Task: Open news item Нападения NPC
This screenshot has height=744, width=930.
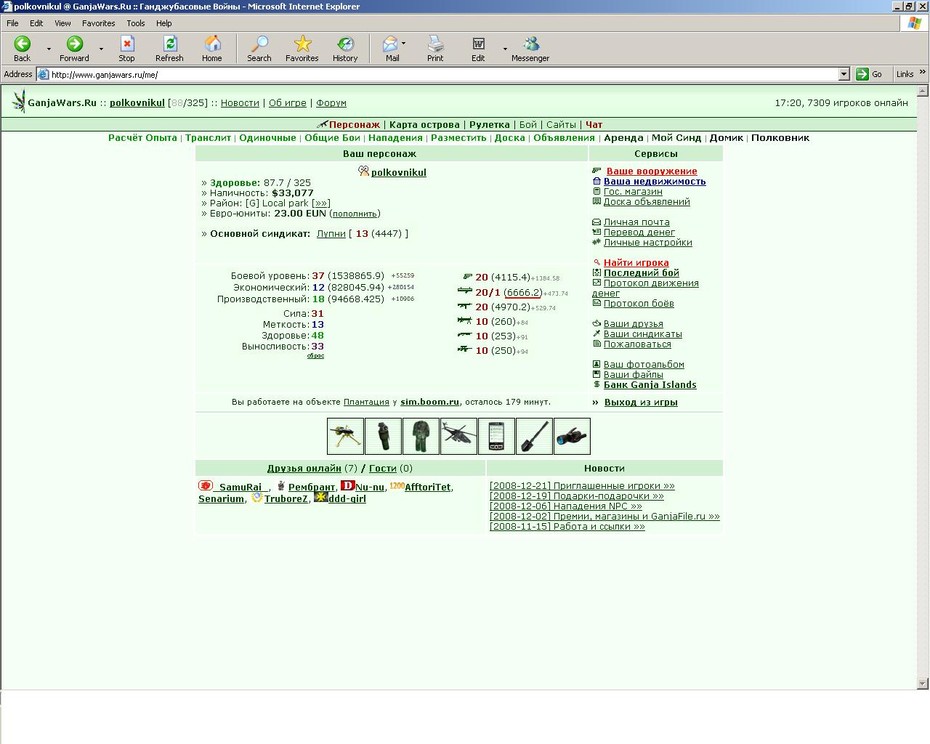Action: pyautogui.click(x=565, y=506)
